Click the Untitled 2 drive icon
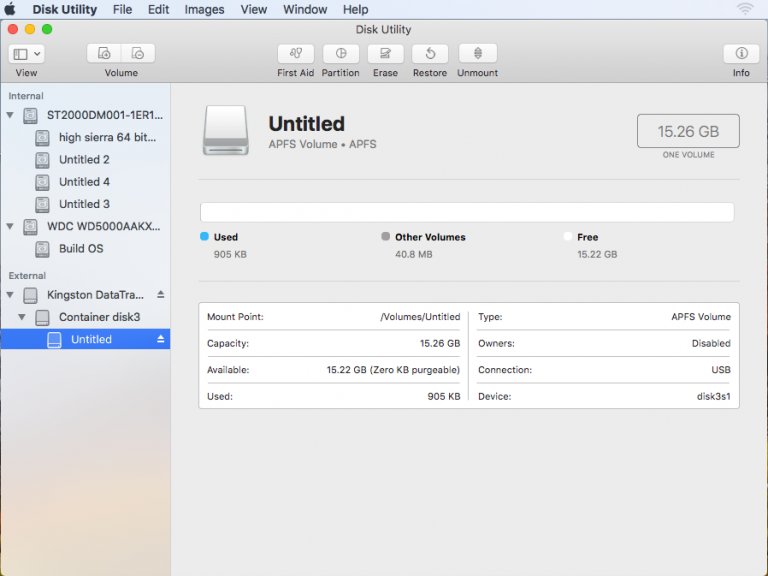 (43, 160)
